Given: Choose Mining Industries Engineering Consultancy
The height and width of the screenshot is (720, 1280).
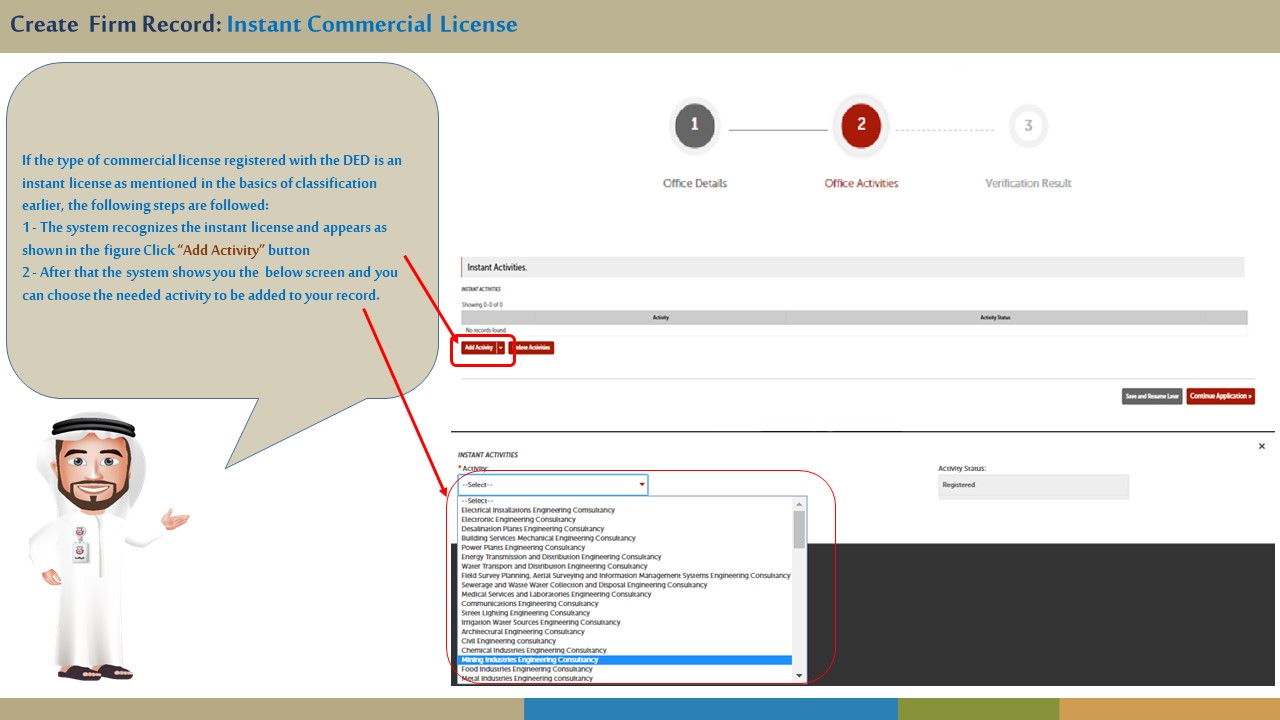Looking at the screenshot, I should pos(530,660).
